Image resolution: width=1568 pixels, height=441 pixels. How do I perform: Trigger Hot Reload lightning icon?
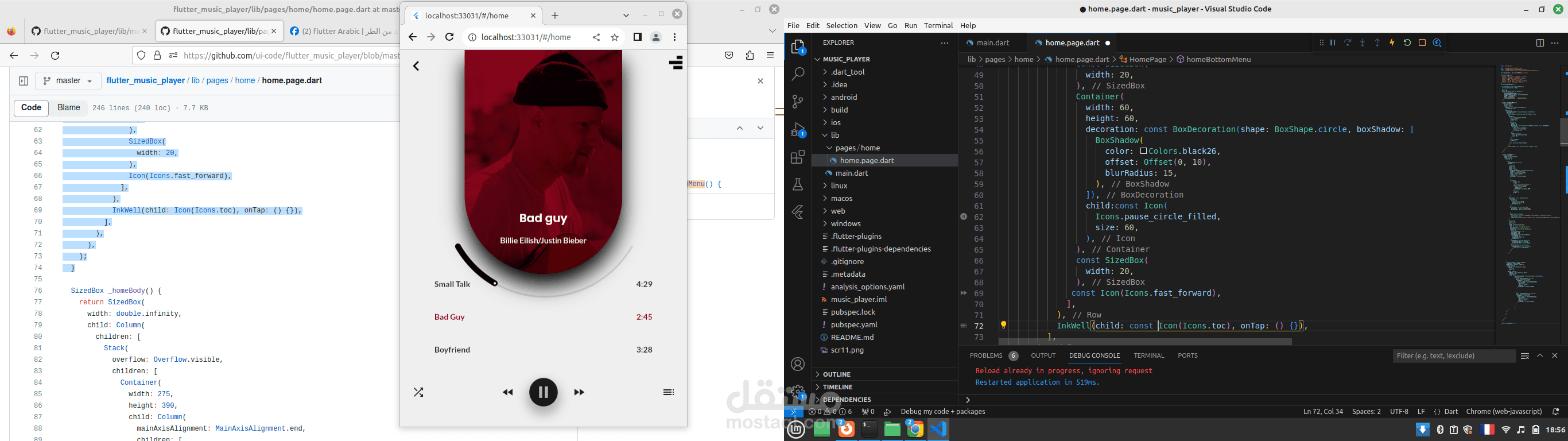(x=1392, y=42)
